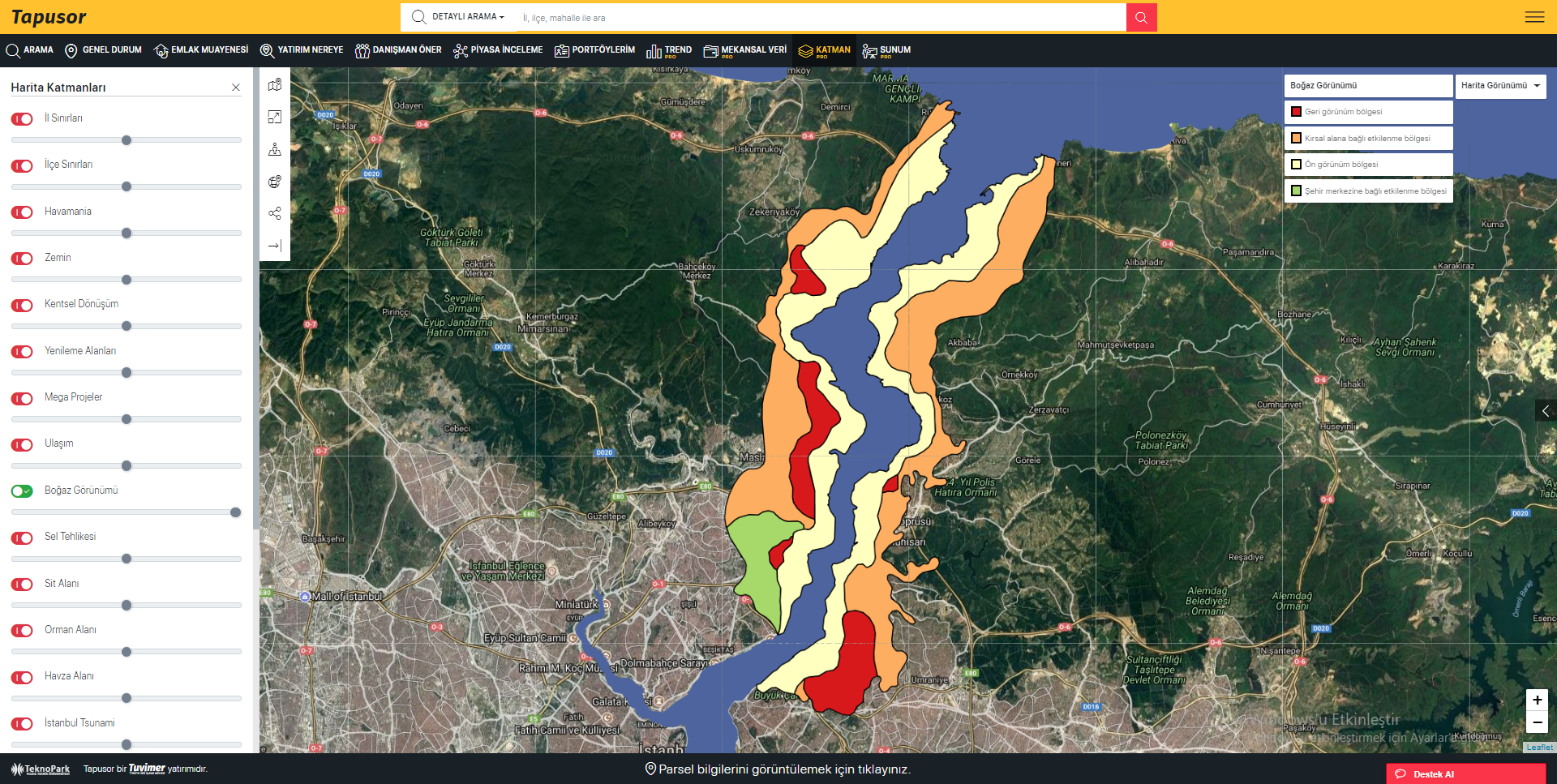Click the Ön görünüm bölgesi swatch
This screenshot has width=1557, height=784.
[x=1296, y=165]
